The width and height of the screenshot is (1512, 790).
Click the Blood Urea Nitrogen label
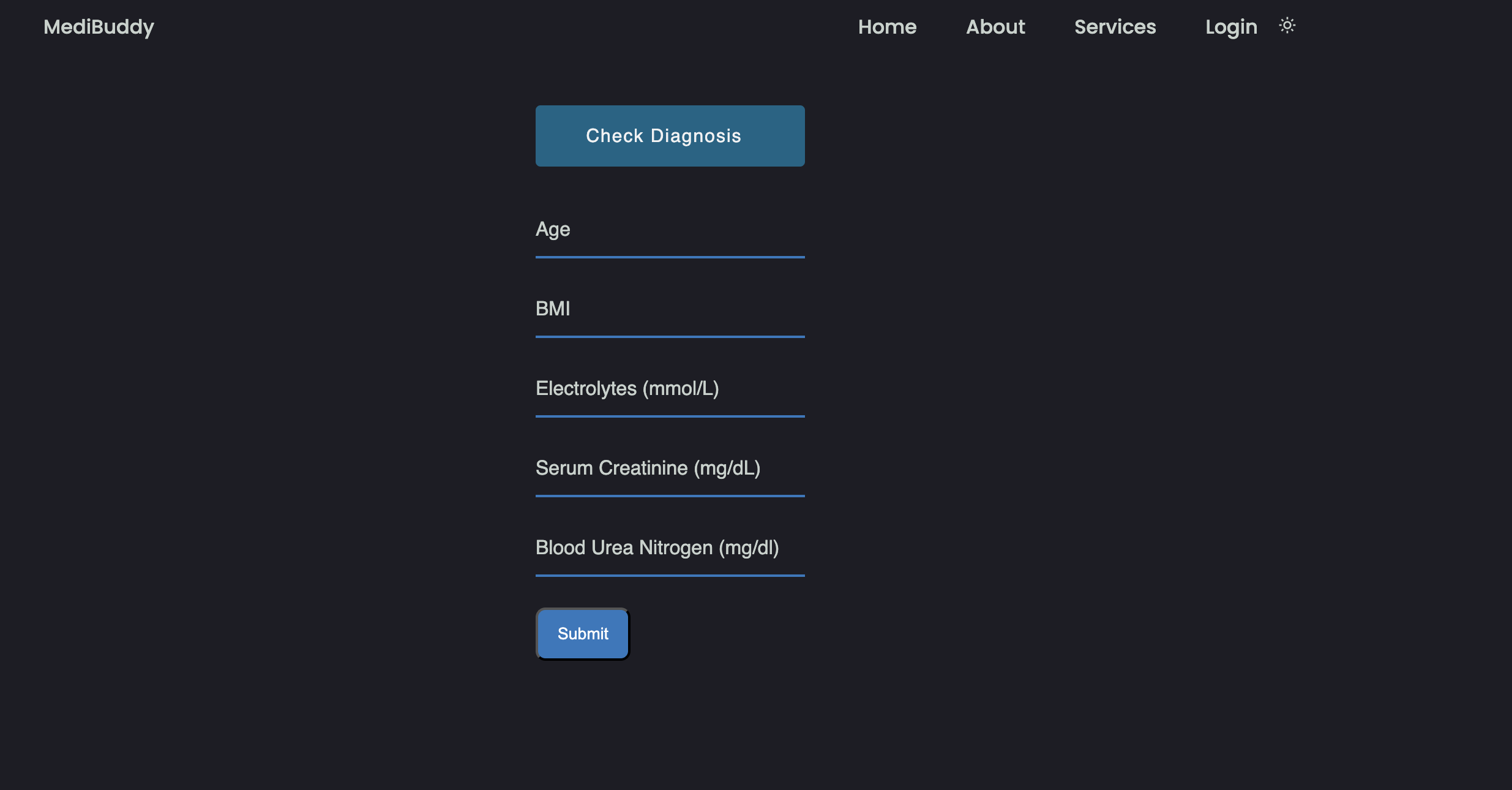click(x=657, y=547)
